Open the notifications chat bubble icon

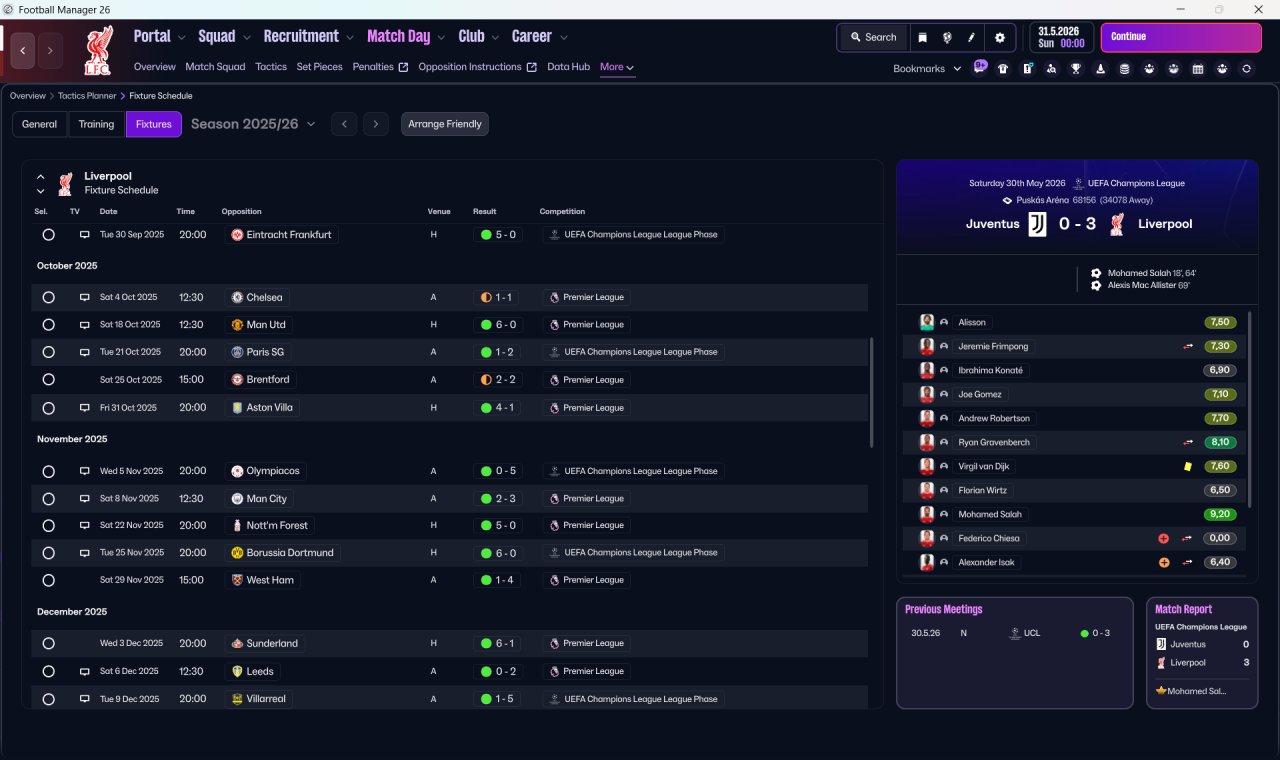(979, 67)
